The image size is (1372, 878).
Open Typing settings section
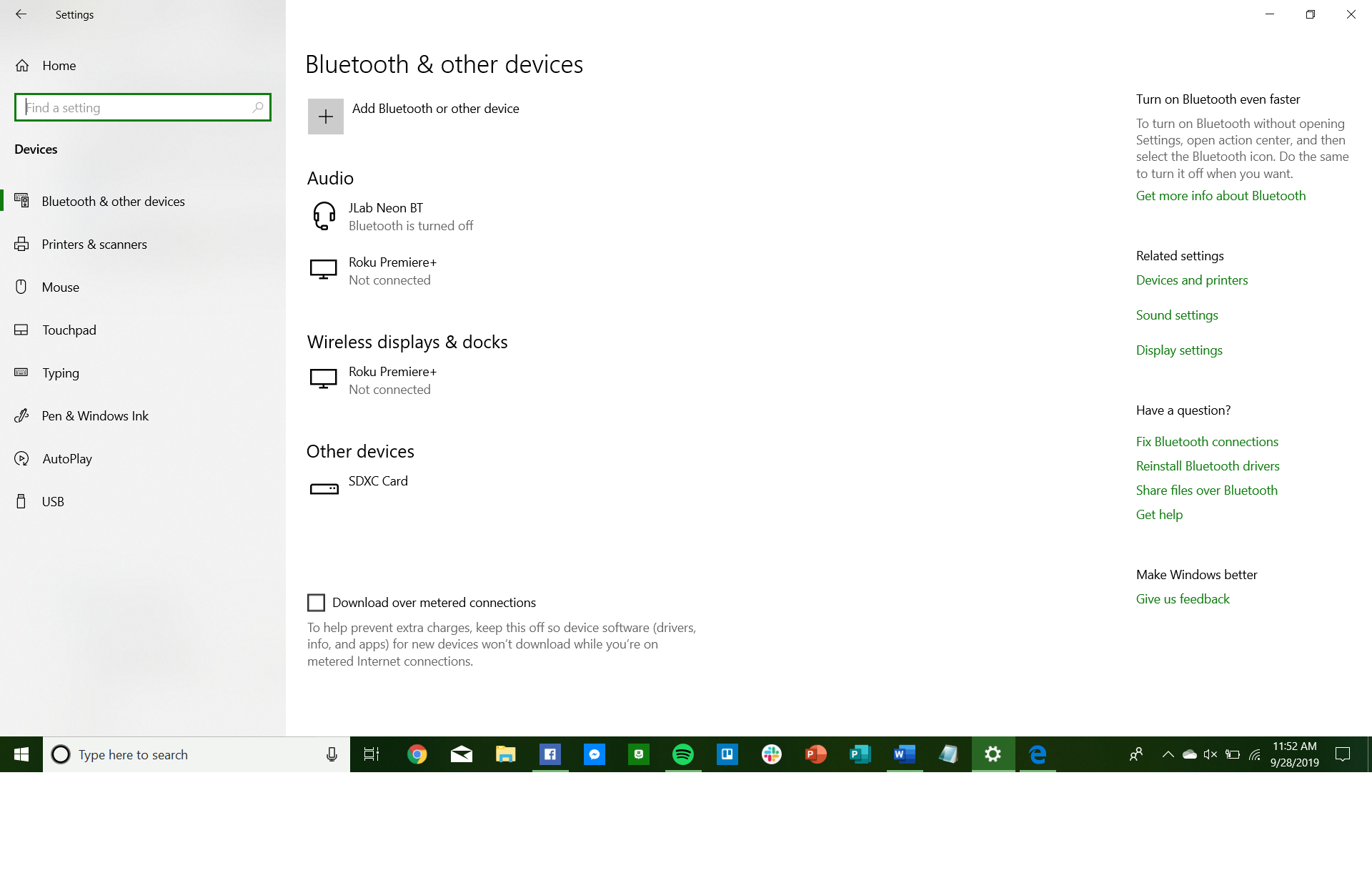coord(143,373)
